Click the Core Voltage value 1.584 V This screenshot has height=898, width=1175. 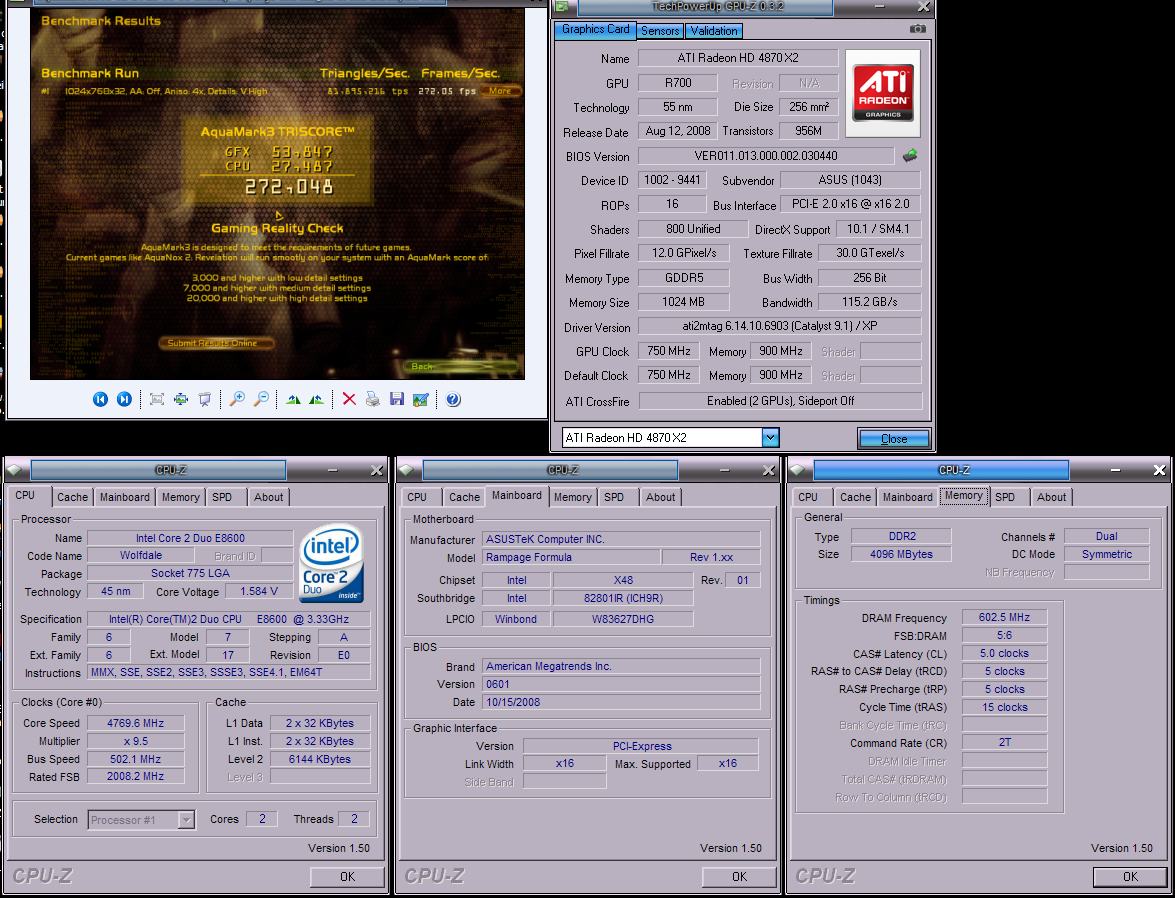coord(259,591)
